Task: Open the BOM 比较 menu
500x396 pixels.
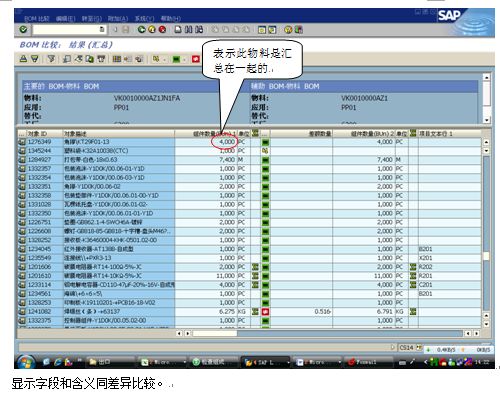Action: (x=37, y=18)
